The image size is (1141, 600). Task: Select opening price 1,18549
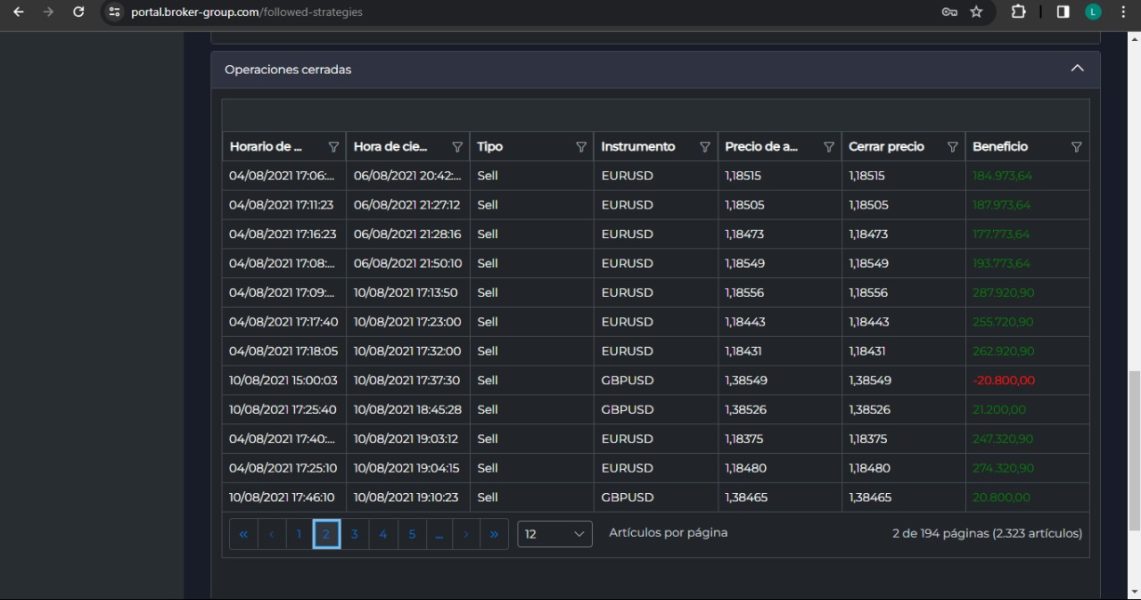click(745, 263)
